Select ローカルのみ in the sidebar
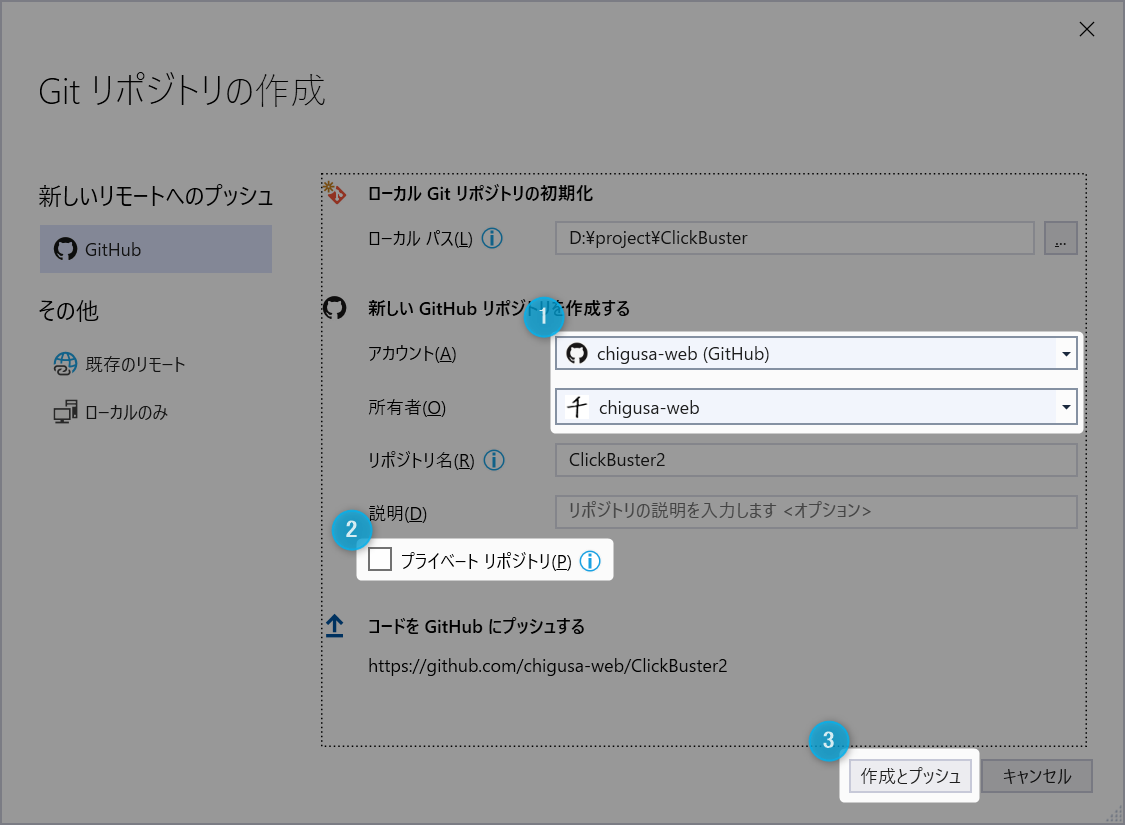1125x825 pixels. 111,412
